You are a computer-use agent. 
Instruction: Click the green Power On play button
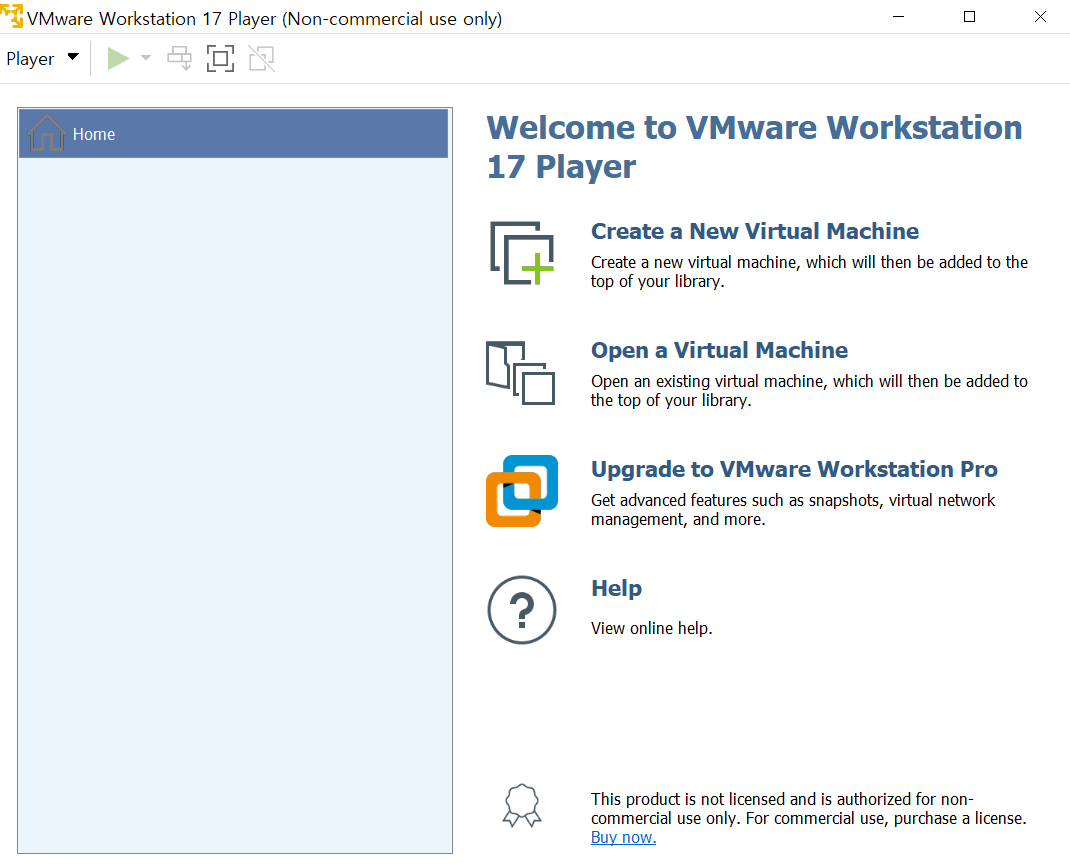(118, 59)
